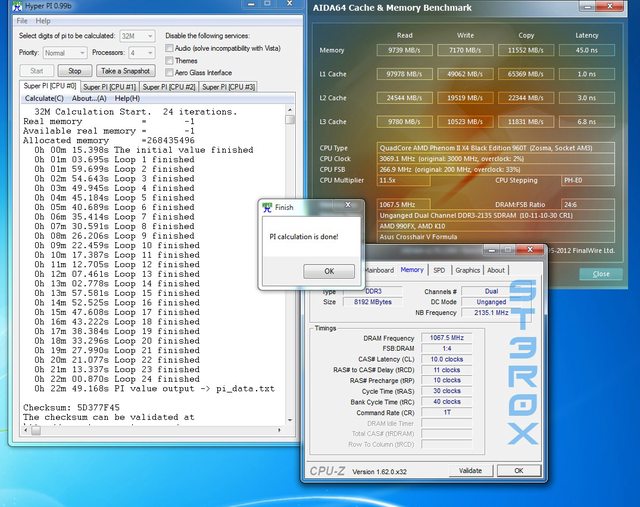This screenshot has height=507, width=640.
Task: Click Validate button in CPU-Z
Action: pyautogui.click(x=471, y=471)
